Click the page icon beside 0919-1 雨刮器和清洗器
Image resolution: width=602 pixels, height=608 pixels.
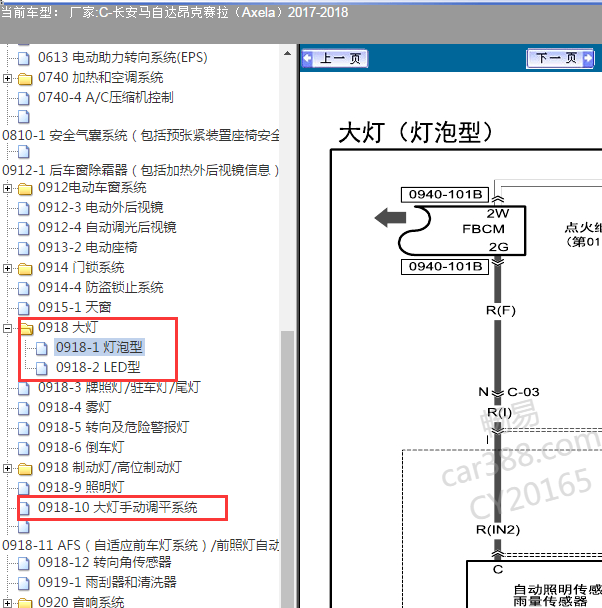[24, 583]
